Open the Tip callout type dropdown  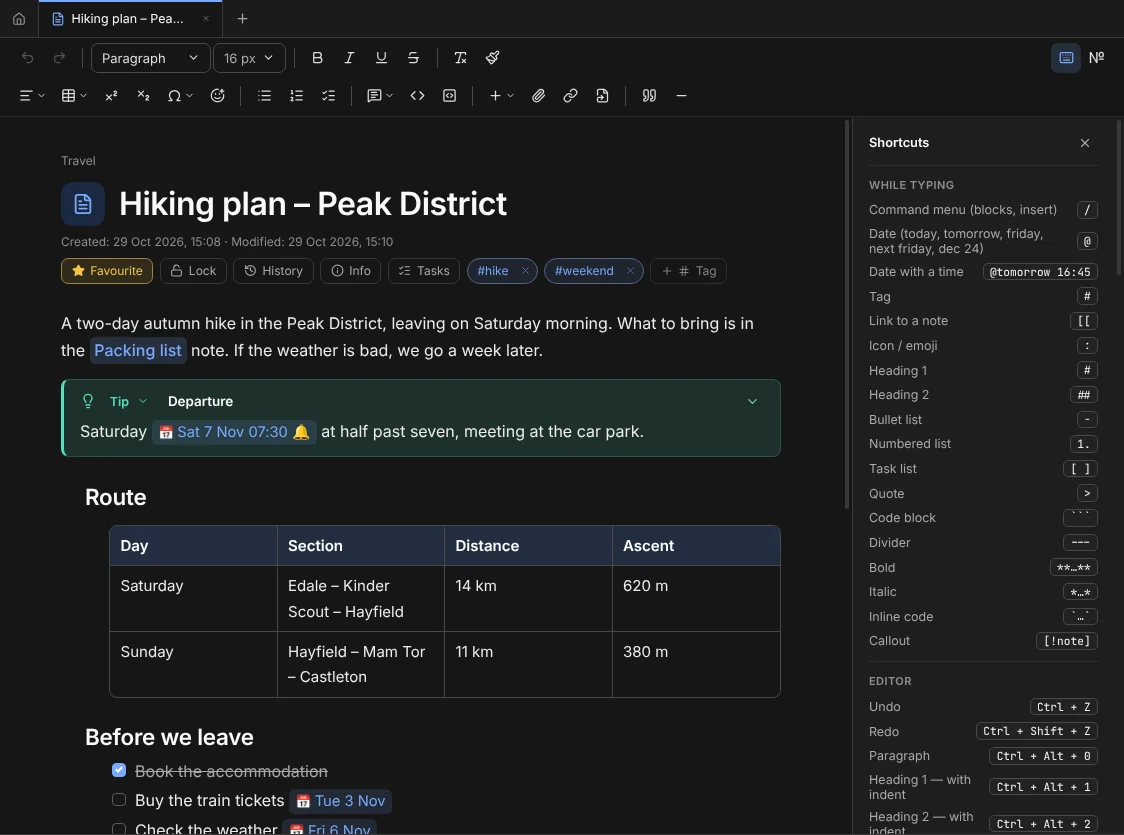[128, 401]
